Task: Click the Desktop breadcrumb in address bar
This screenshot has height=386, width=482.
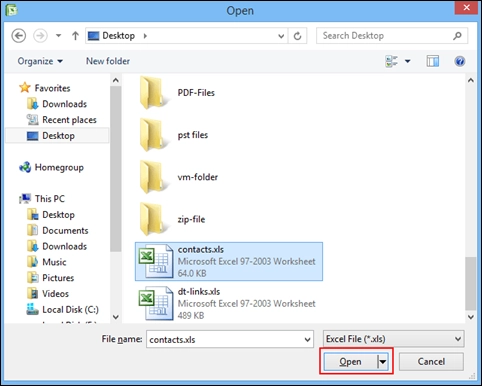Action: coord(118,36)
